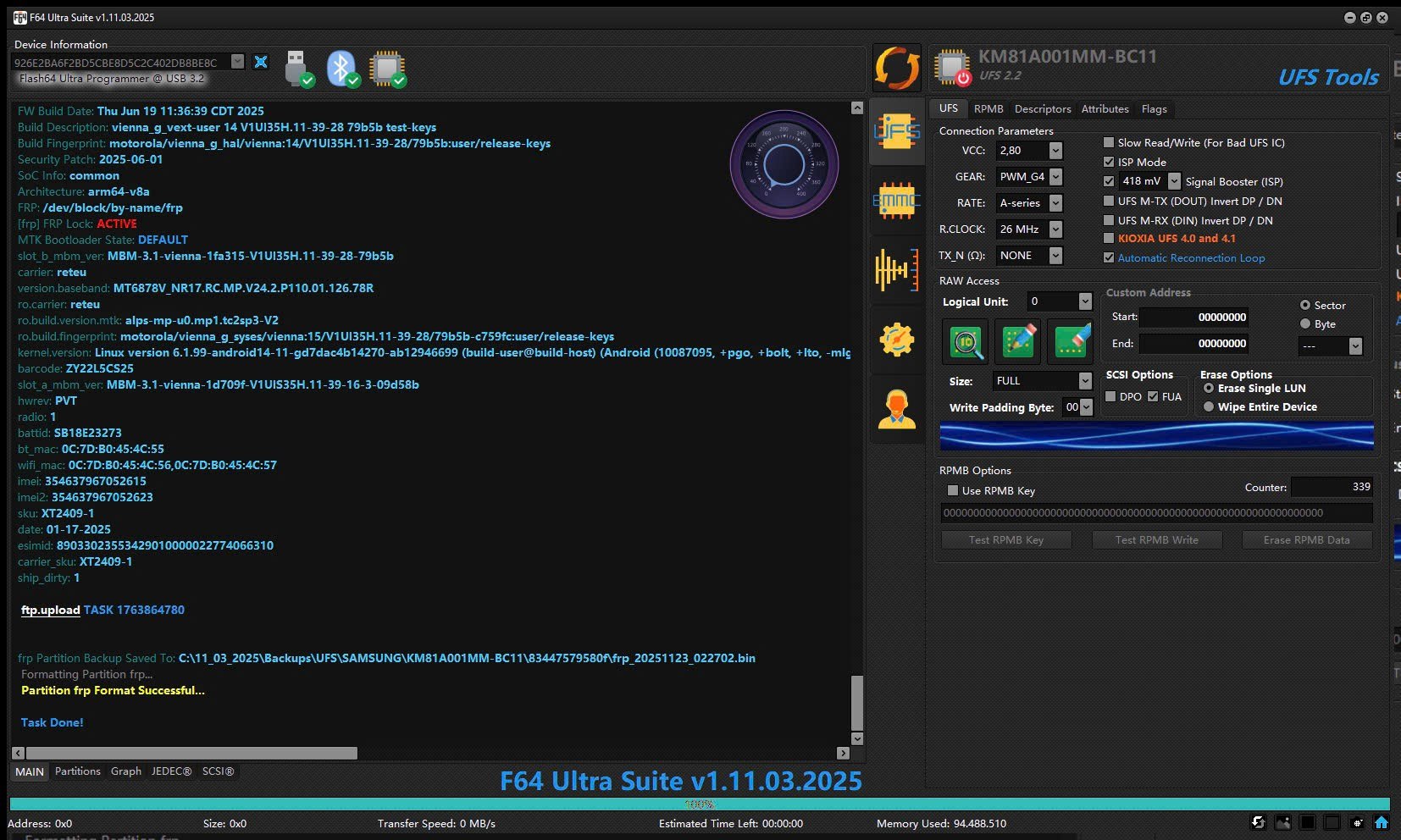The image size is (1401, 840).
Task: Click the first black square icon in status bar
Action: (x=1308, y=822)
